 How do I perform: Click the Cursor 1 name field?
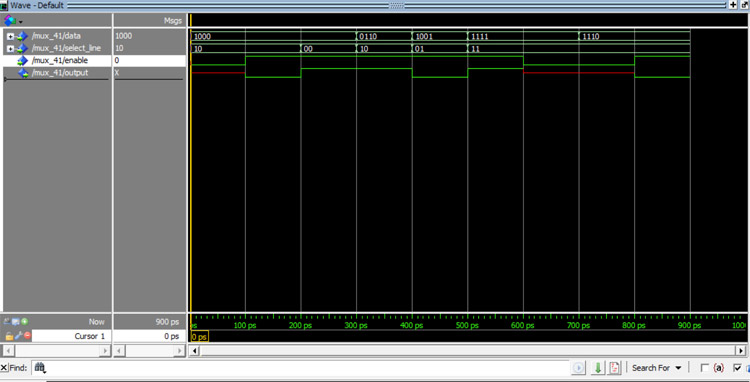[x=72, y=336]
